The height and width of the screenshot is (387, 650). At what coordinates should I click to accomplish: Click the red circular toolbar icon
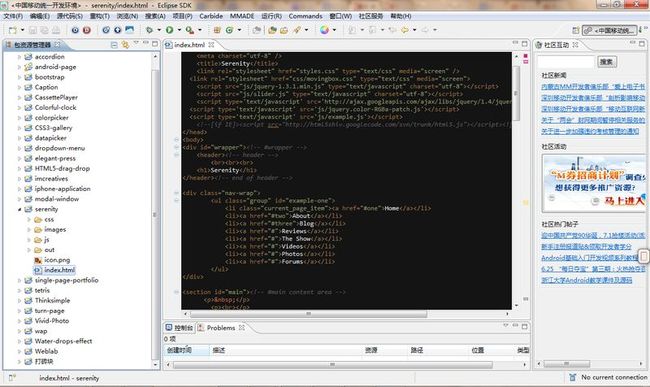coord(87,30)
